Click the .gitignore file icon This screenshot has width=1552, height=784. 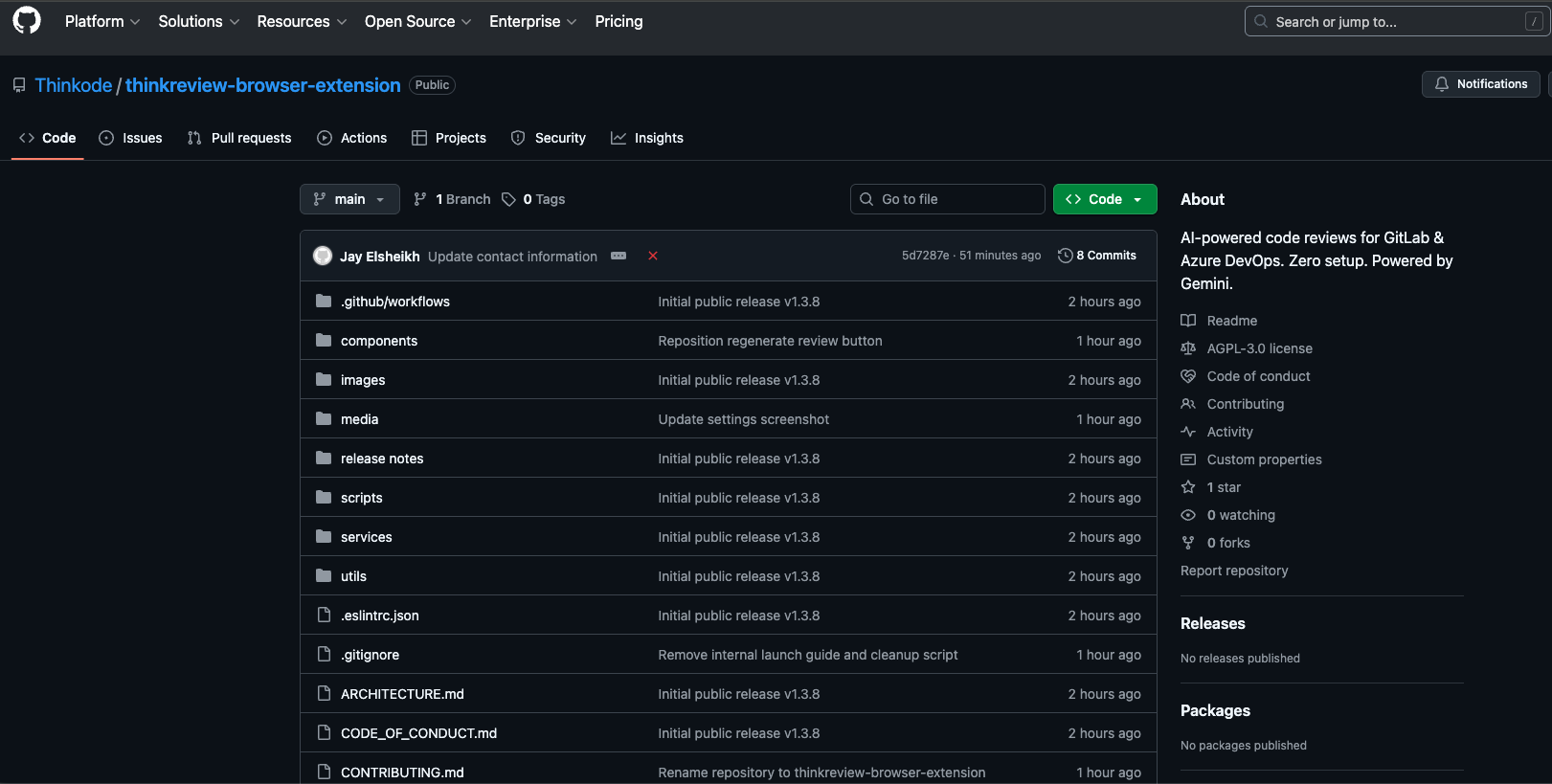[x=324, y=654]
